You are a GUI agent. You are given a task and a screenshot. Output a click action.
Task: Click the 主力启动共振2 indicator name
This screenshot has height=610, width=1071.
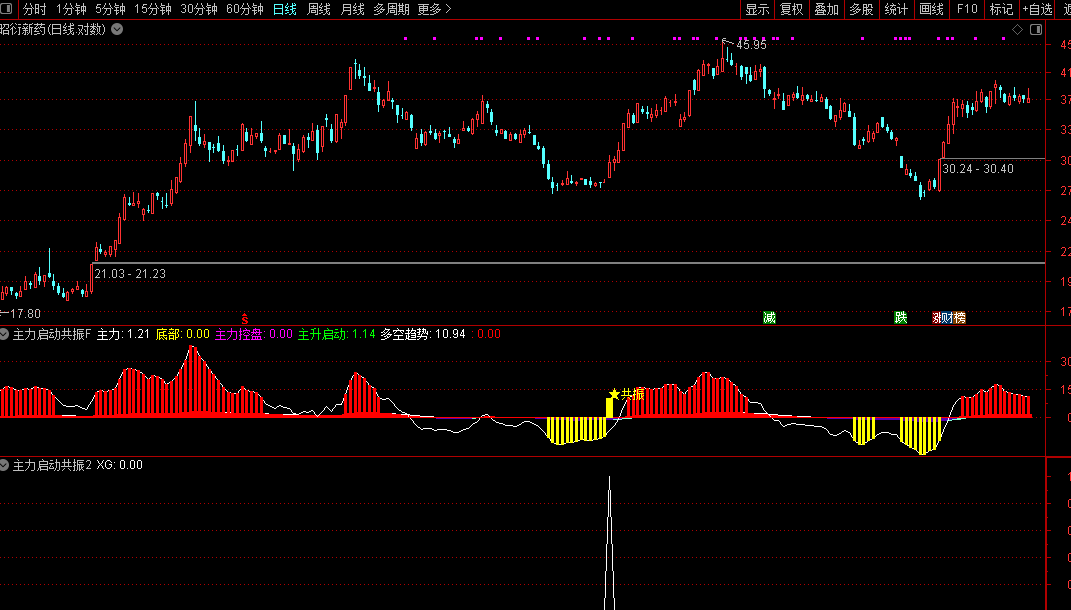[52, 465]
